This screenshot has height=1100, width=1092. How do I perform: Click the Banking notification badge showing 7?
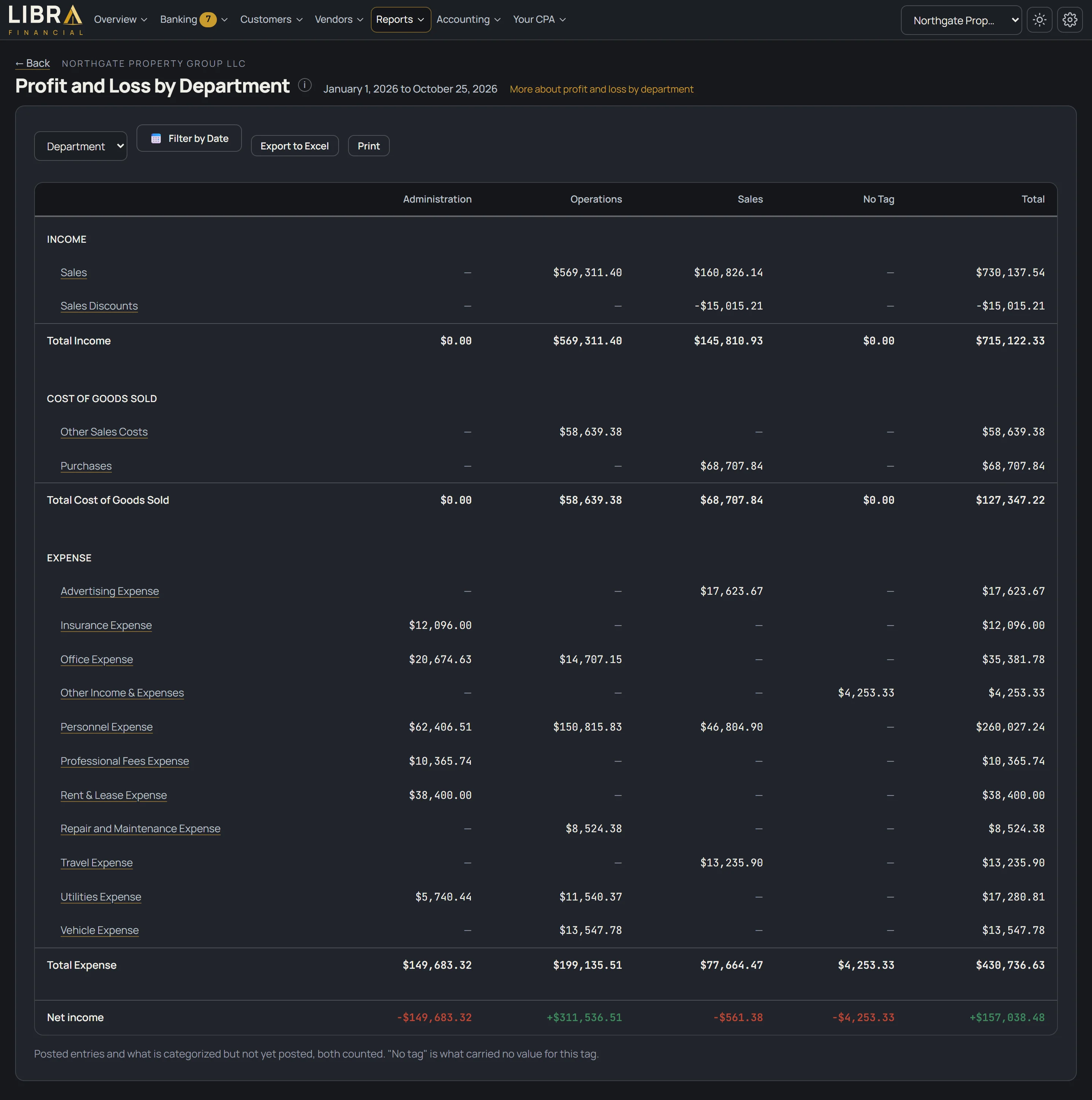pos(208,19)
